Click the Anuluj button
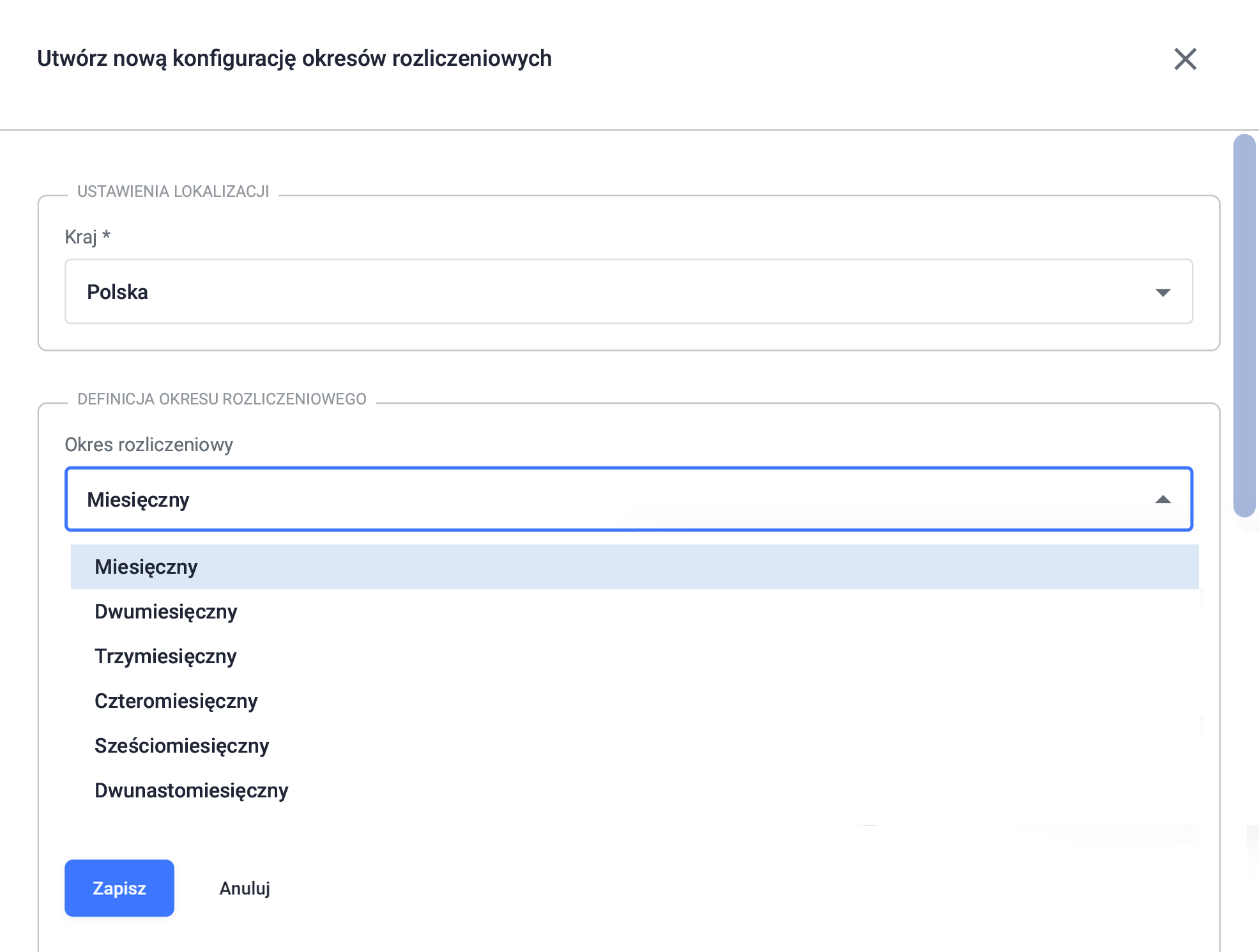The height and width of the screenshot is (952, 1259). point(245,888)
